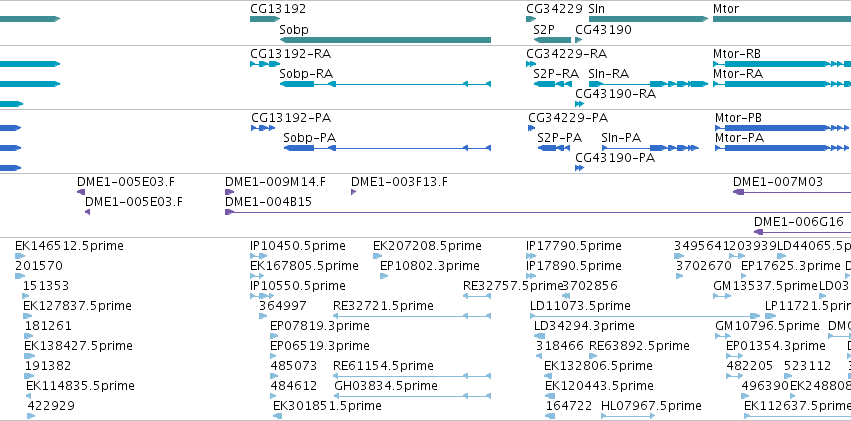Image resolution: width=851 pixels, height=421 pixels.
Task: Click the CG13192-PA protein label
Action: (x=291, y=118)
